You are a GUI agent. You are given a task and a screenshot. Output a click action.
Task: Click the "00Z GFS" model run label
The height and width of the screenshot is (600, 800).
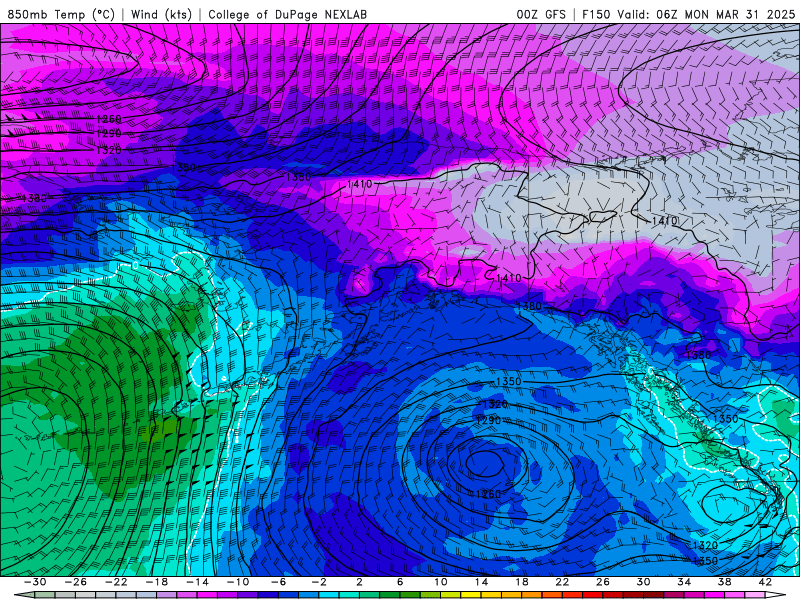(x=541, y=14)
